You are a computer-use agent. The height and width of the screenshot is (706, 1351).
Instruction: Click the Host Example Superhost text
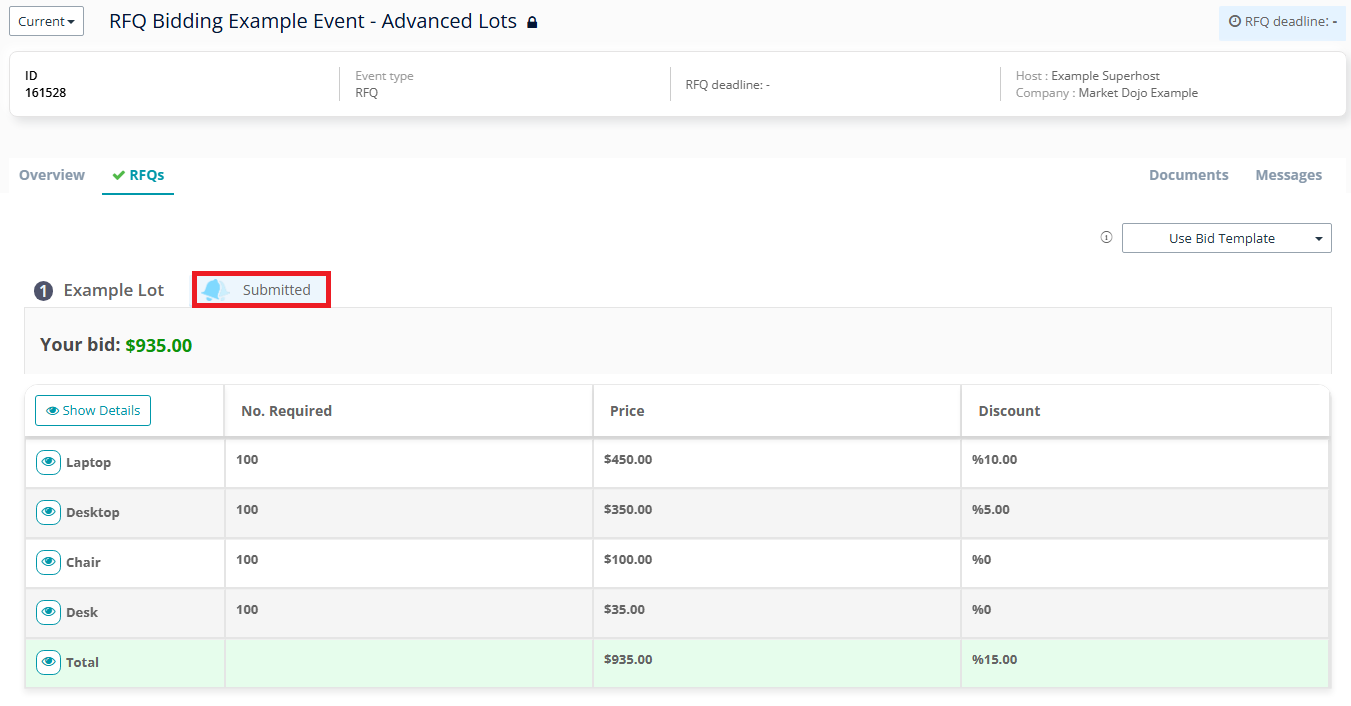1088,76
